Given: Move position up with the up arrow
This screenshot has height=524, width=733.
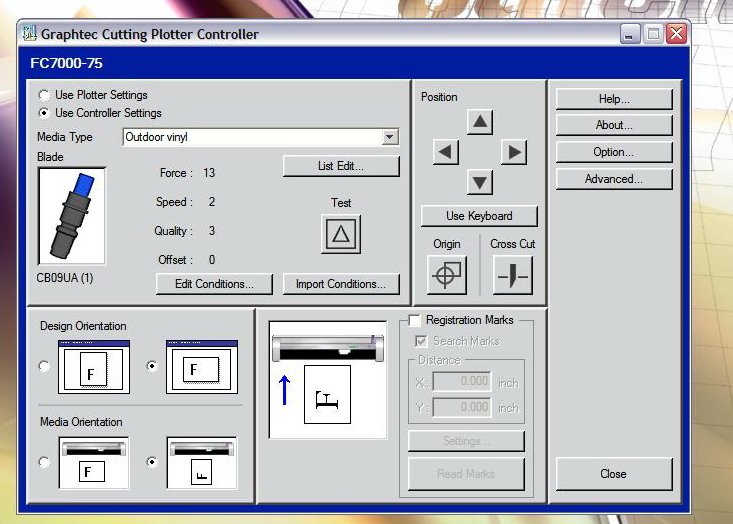Looking at the screenshot, I should [480, 122].
